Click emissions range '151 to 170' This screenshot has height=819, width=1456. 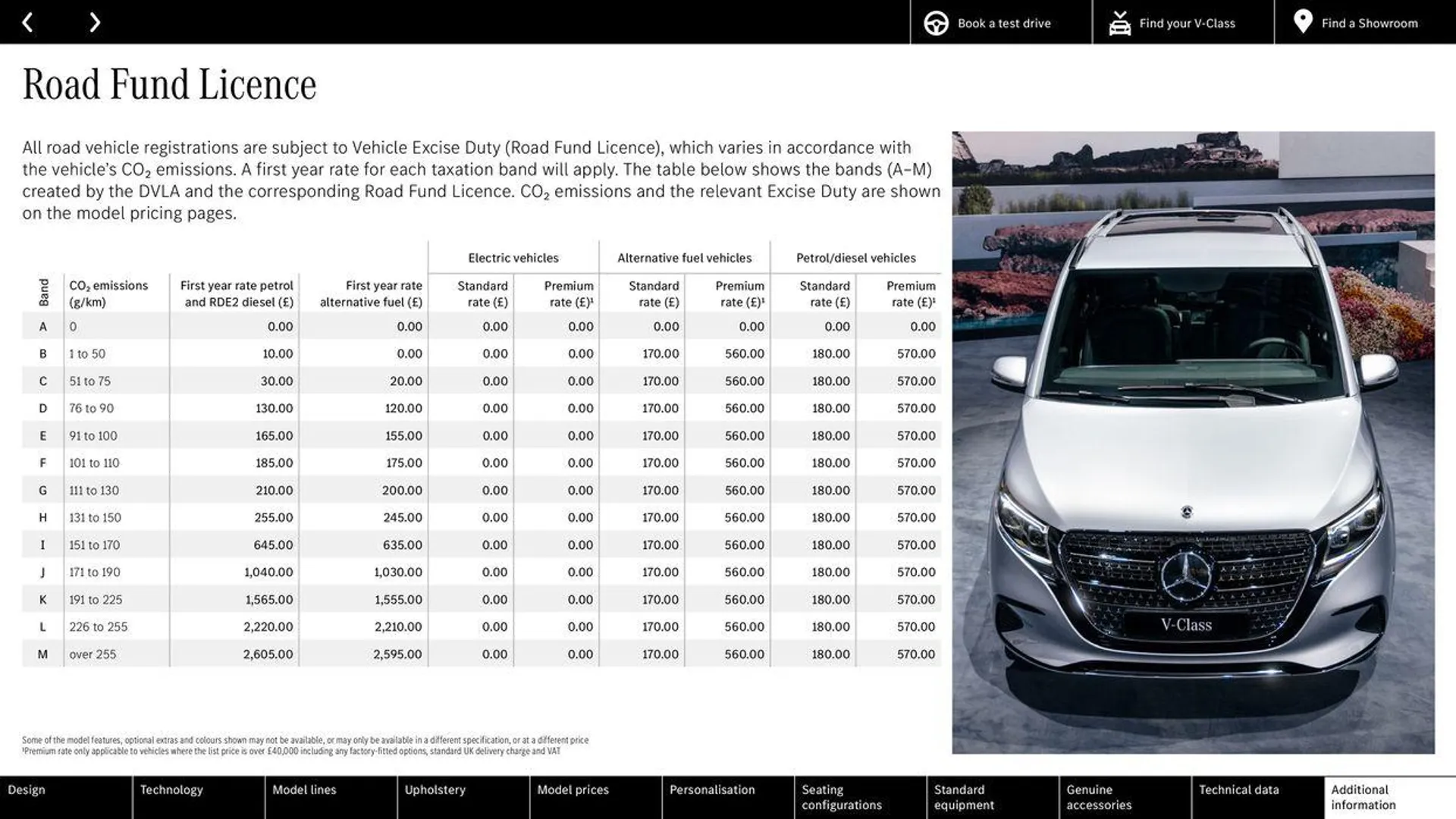tap(94, 544)
